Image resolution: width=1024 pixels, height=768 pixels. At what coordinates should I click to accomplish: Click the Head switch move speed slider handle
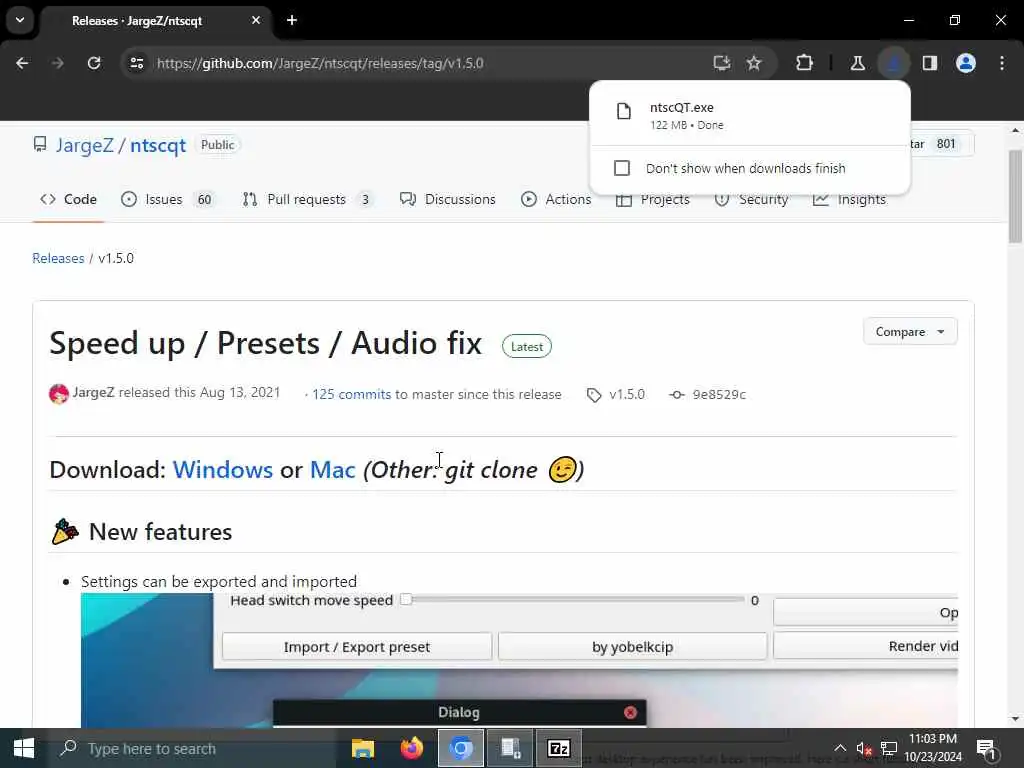click(x=406, y=600)
